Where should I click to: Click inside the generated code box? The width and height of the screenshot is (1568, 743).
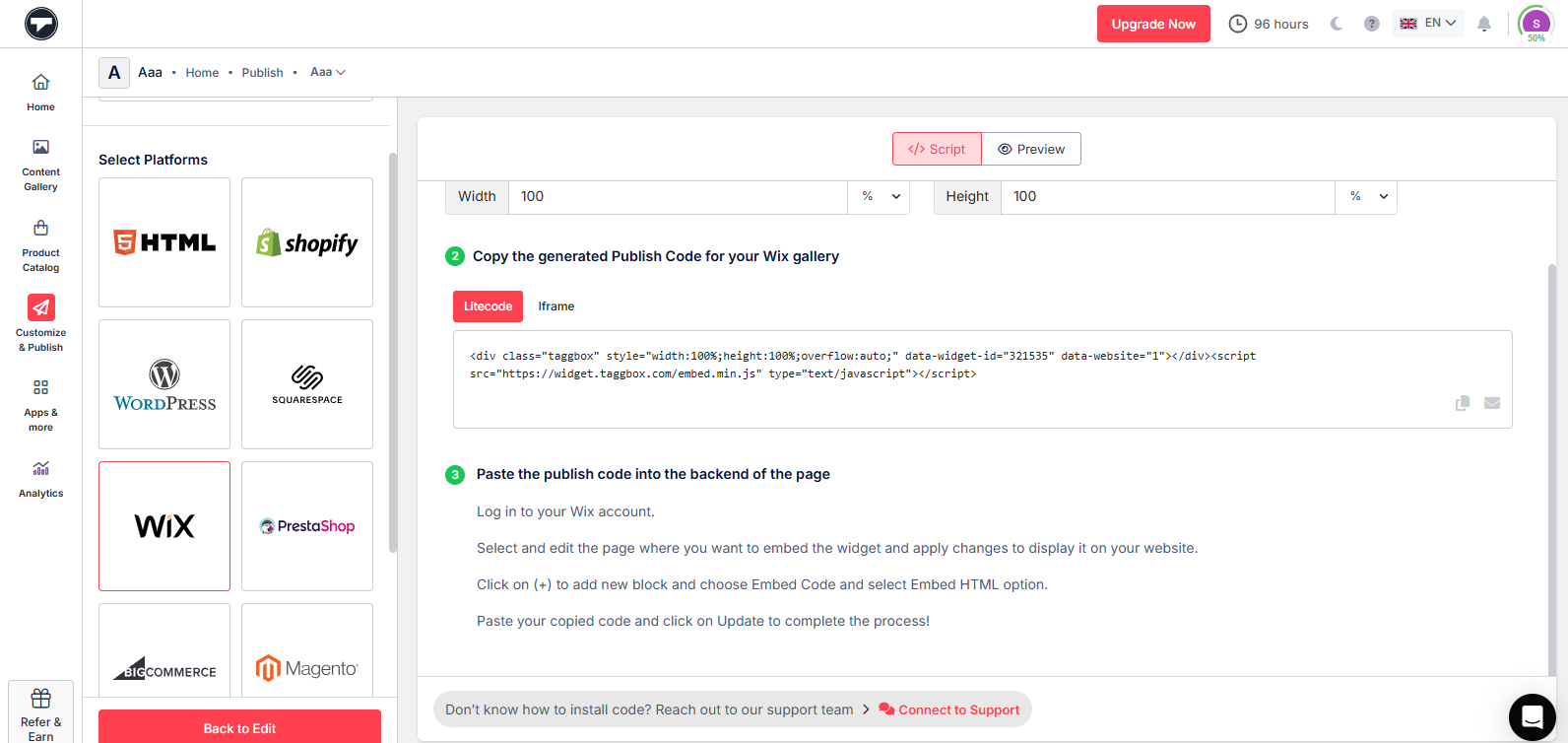point(982,379)
